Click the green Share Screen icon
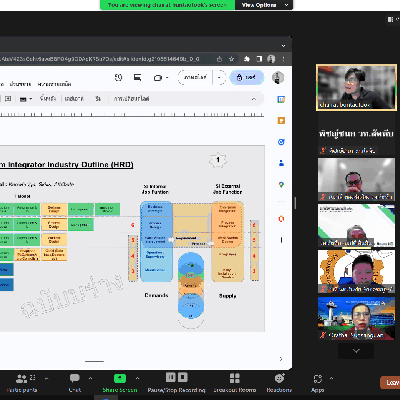The image size is (400, 400). click(120, 379)
